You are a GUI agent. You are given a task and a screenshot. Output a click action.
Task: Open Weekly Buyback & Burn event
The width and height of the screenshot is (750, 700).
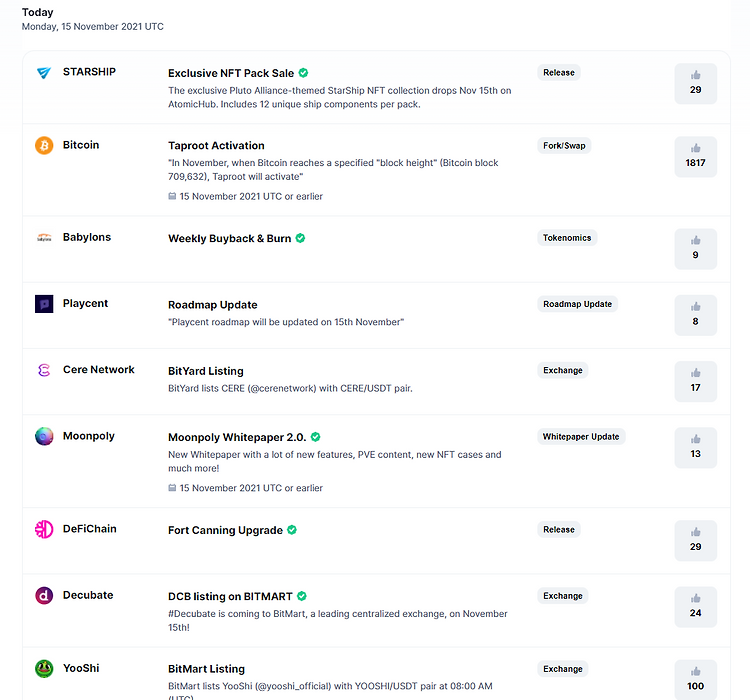click(230, 238)
